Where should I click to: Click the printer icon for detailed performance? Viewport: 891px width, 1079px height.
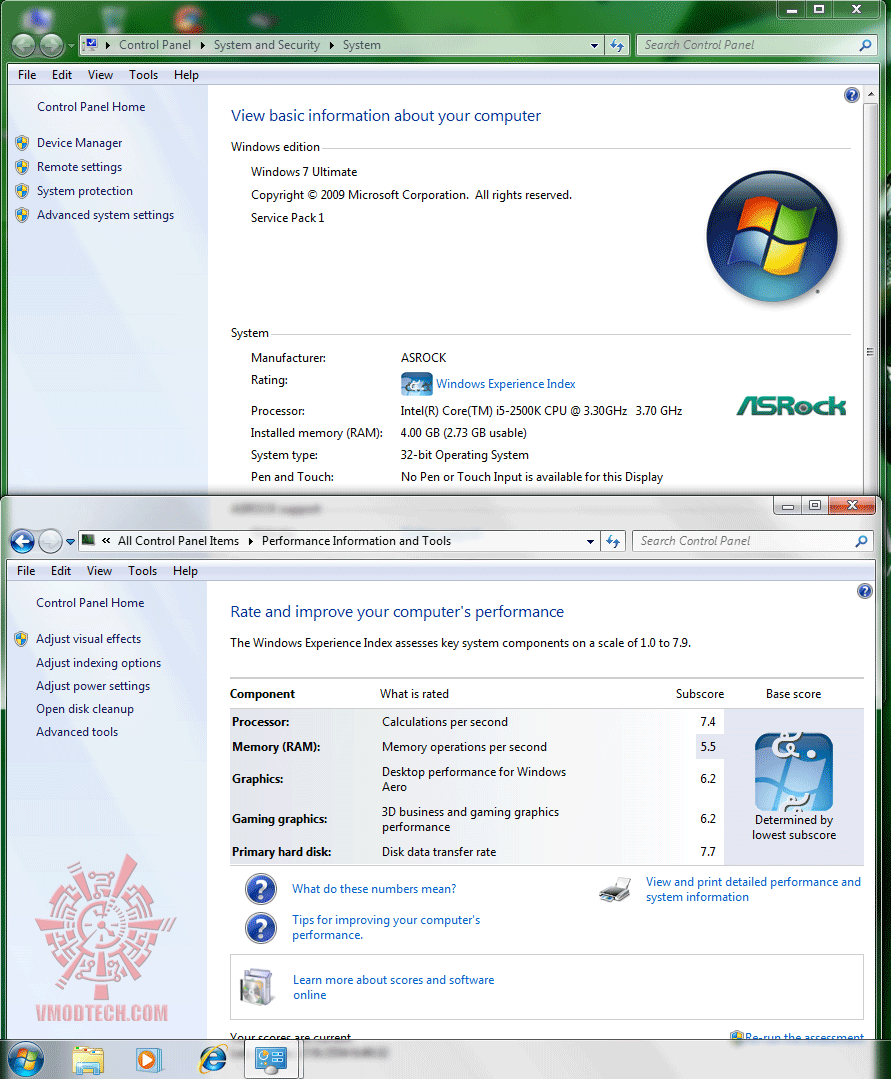click(615, 889)
